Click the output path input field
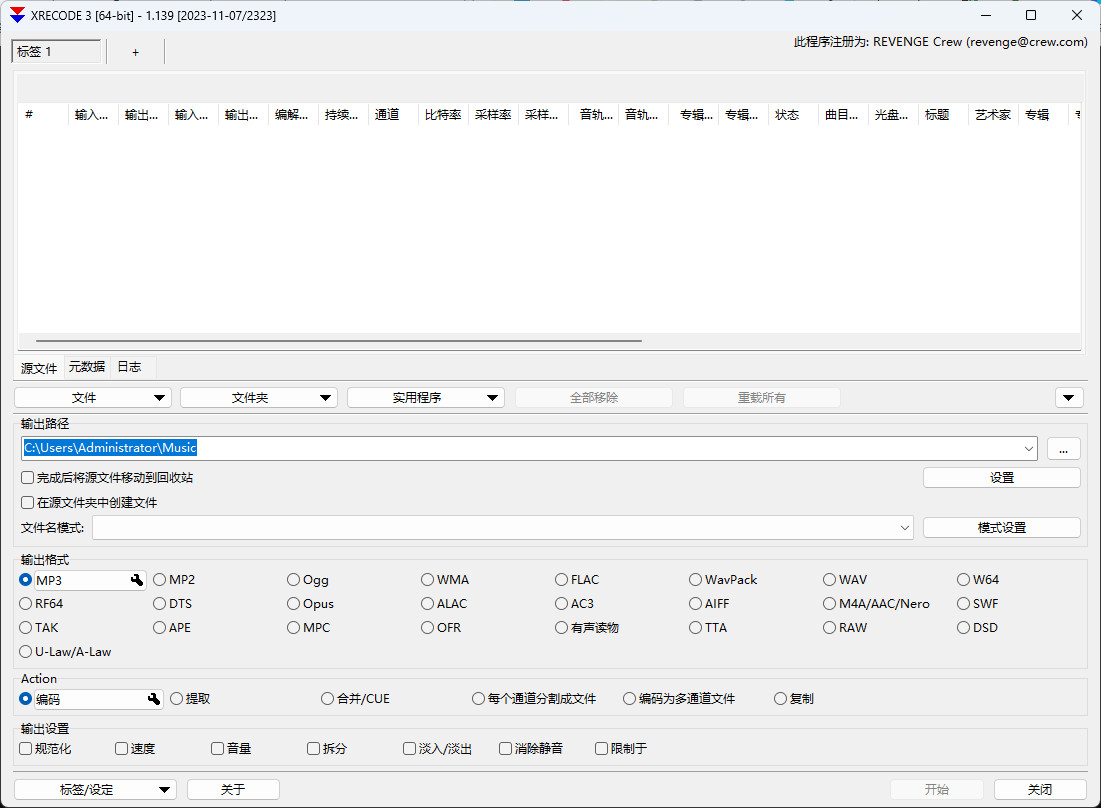Screen dimensions: 1101x808 pyautogui.click(x=529, y=449)
